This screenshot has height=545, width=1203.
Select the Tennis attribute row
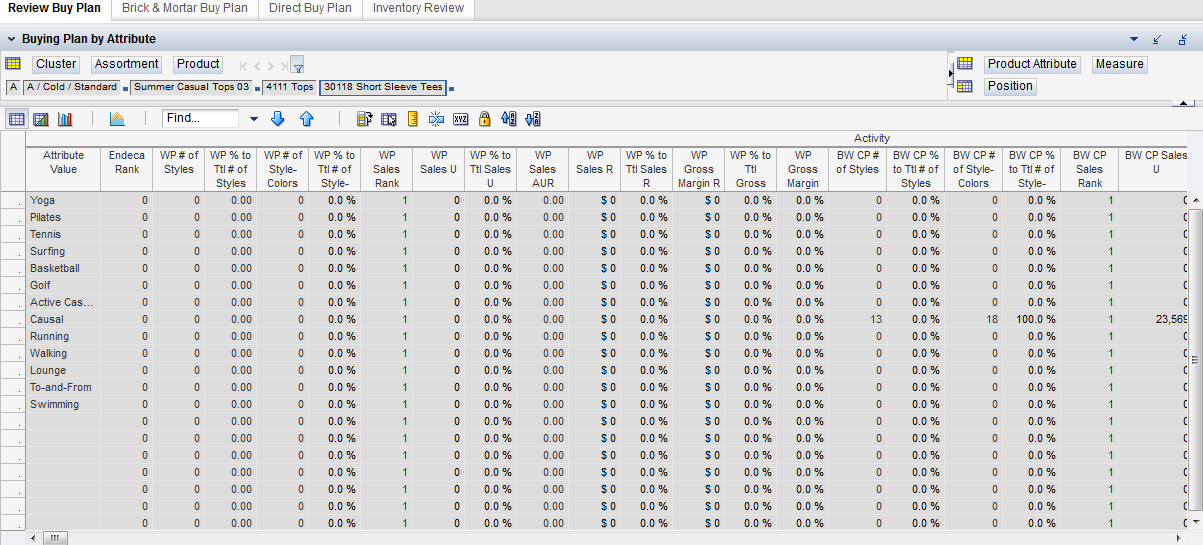[63, 234]
